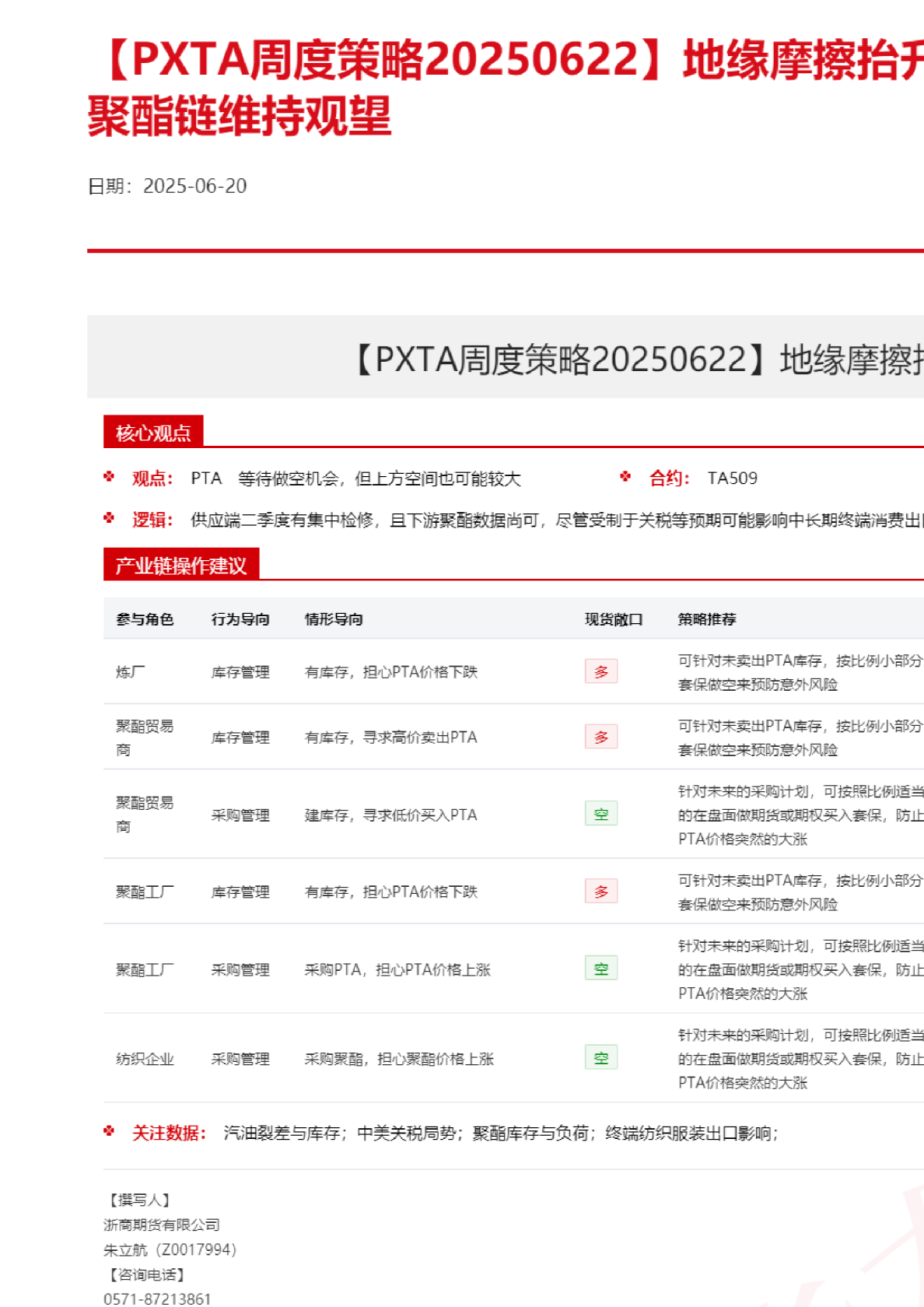Click the red bullet icon beside 观点
The width and height of the screenshot is (924, 1307).
tap(109, 477)
